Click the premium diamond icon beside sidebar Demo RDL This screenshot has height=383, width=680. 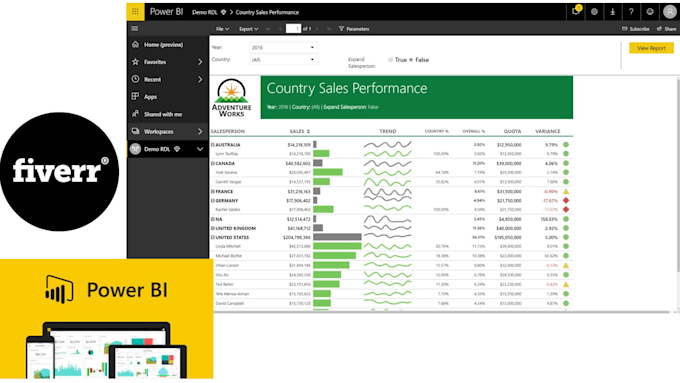[x=177, y=149]
